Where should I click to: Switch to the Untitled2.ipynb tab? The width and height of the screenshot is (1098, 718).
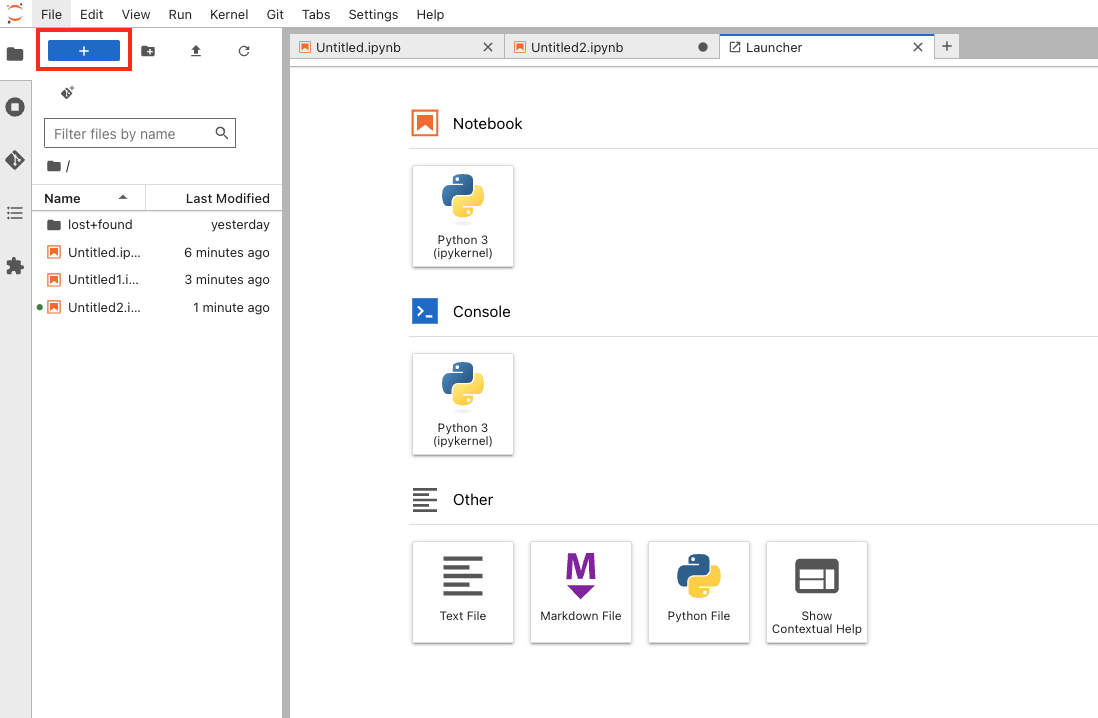576,47
